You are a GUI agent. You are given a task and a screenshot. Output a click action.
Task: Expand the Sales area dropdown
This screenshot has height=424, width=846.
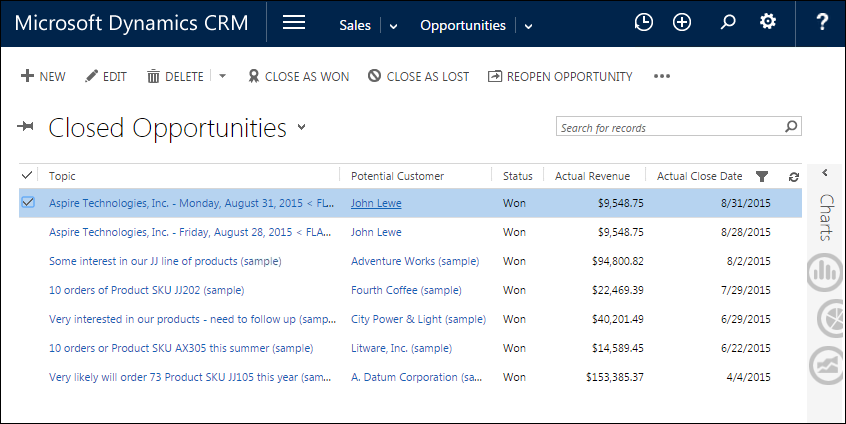click(393, 26)
